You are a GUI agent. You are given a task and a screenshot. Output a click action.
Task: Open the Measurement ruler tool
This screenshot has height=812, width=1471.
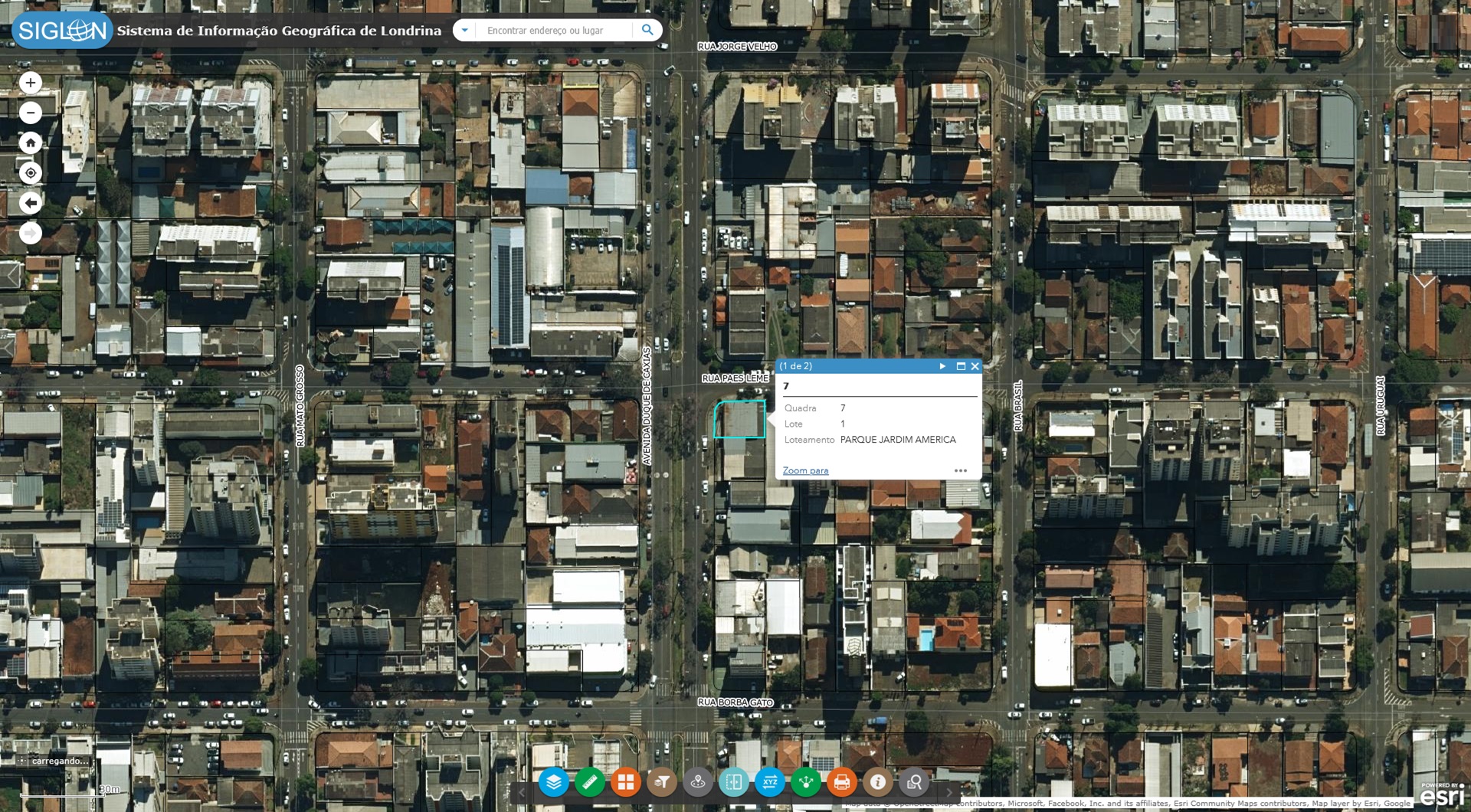589,782
